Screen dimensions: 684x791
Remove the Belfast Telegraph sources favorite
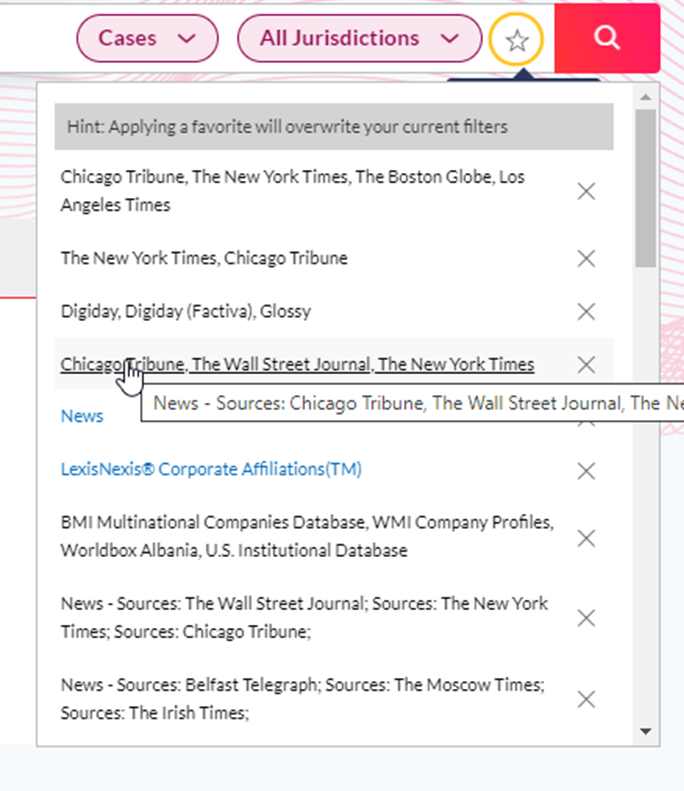click(x=586, y=699)
